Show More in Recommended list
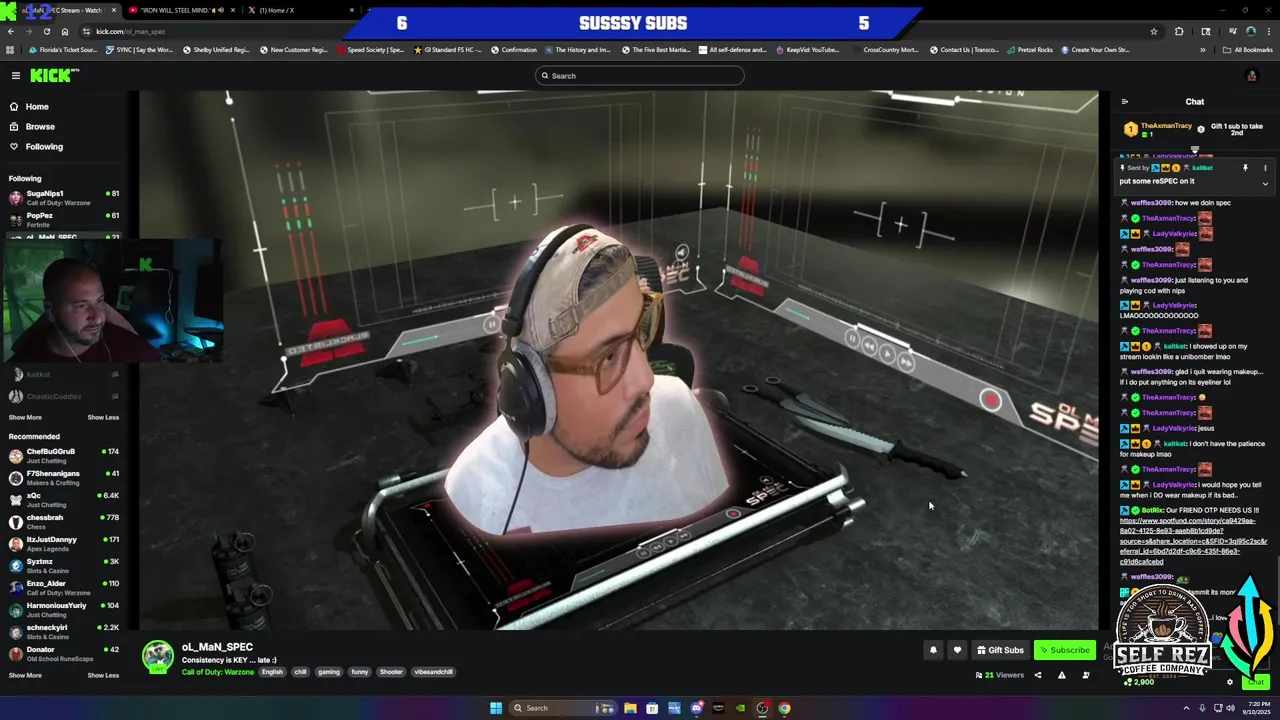 (25, 675)
